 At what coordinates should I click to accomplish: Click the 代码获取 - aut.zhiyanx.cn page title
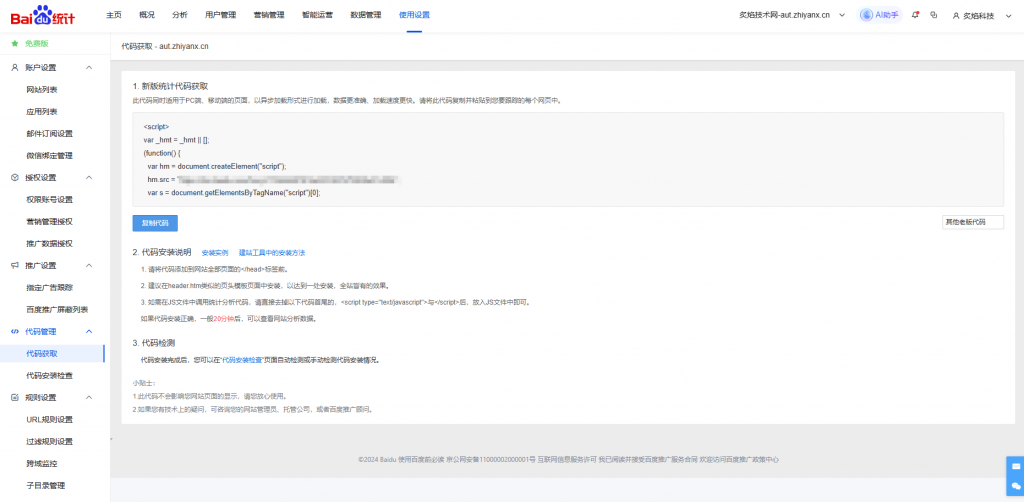[165, 47]
